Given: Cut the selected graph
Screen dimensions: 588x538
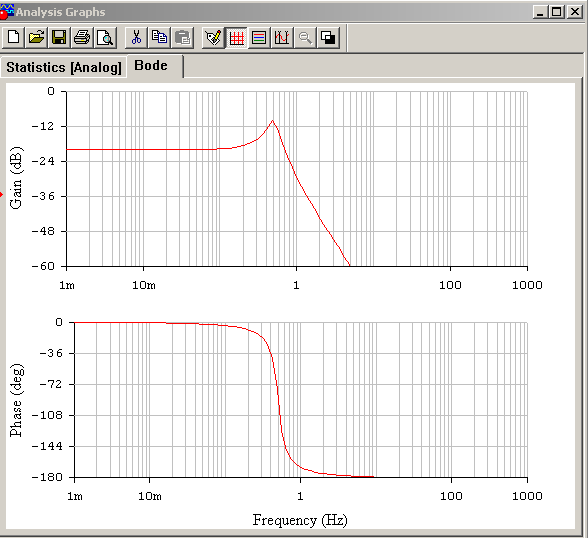Looking at the screenshot, I should [136, 37].
